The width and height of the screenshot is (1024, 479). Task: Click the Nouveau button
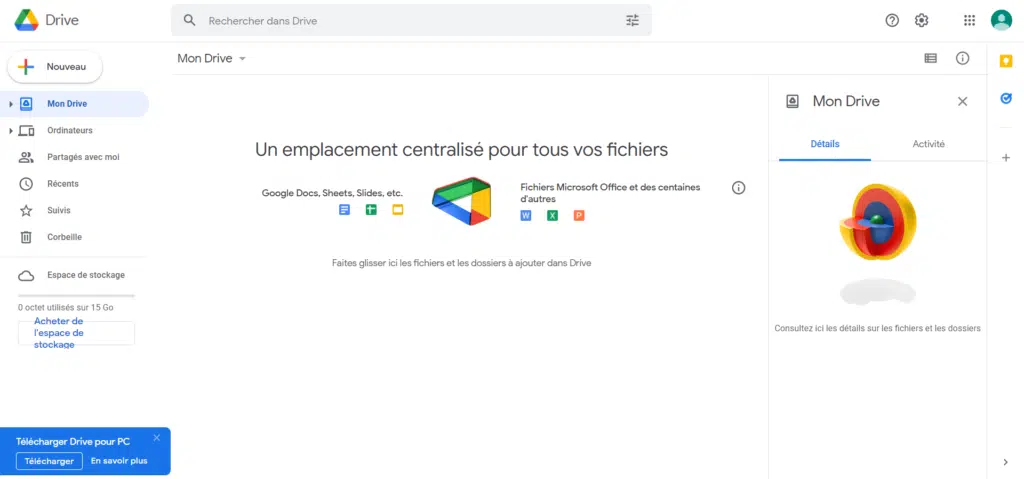pos(55,67)
